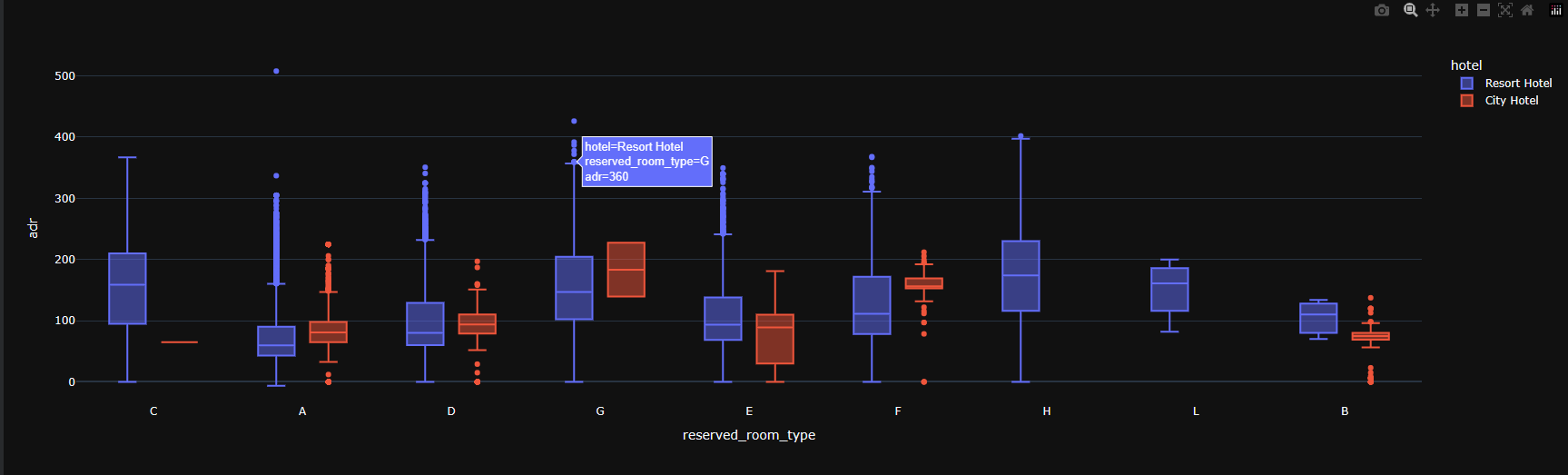Click the x-axis tick label D
Viewport: 1568px width, 475px height.
(x=451, y=411)
